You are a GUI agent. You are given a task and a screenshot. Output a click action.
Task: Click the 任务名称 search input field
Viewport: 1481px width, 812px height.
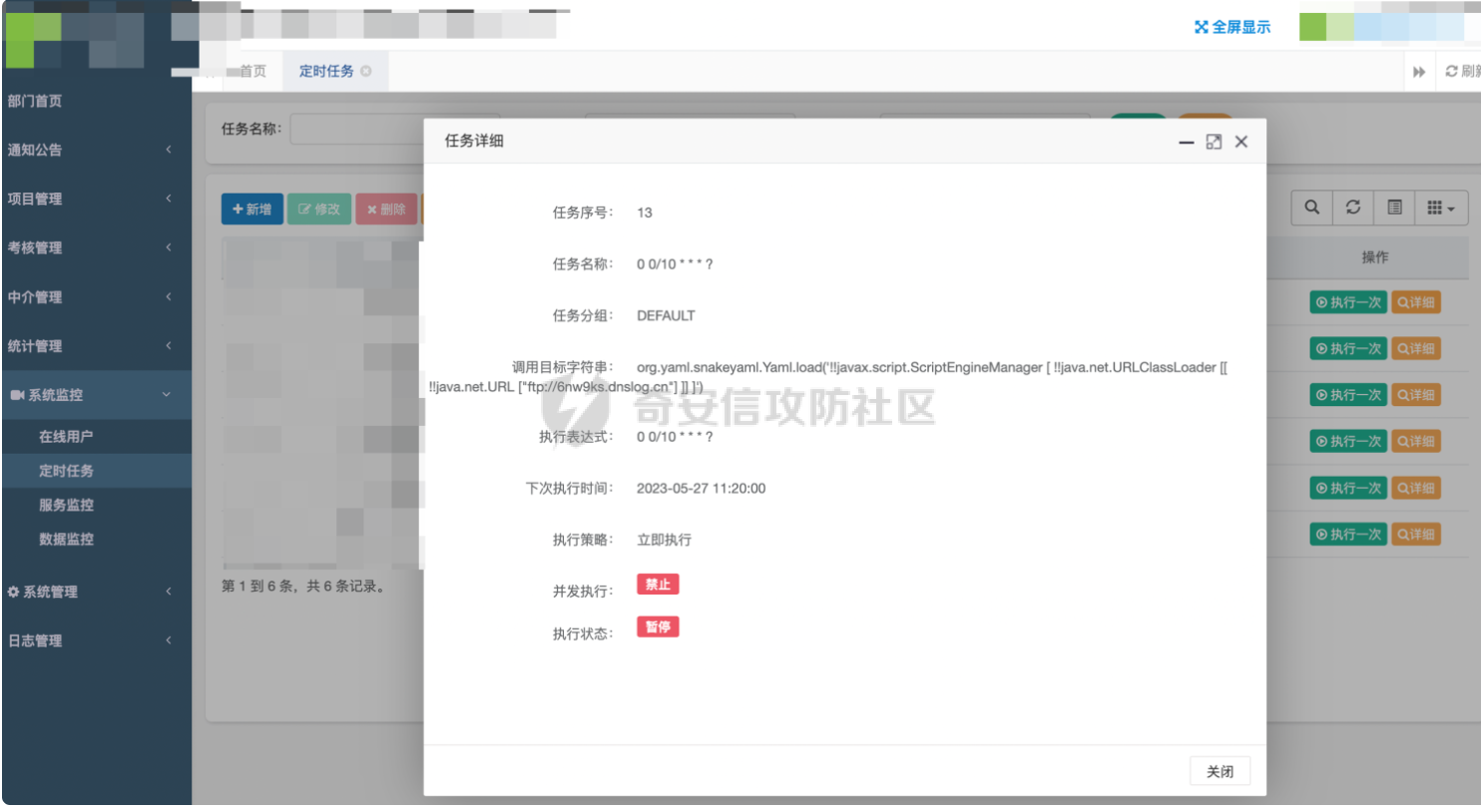coord(357,129)
